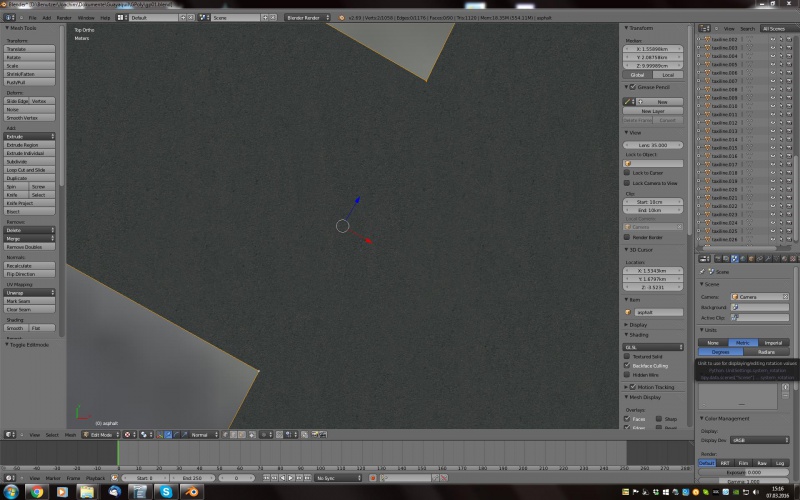Open the Search menu in outliner
800x500 pixels.
click(x=747, y=29)
